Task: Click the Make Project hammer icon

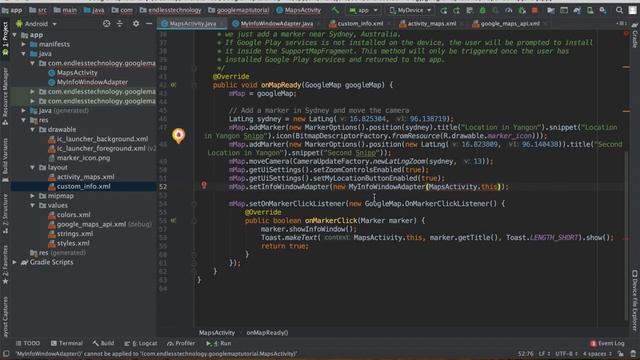Action: (x=335, y=10)
